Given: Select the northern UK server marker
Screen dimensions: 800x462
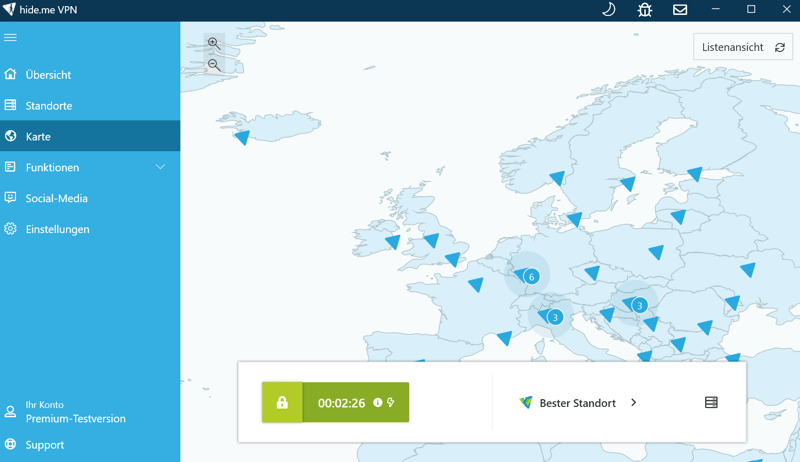Looking at the screenshot, I should [x=431, y=240].
